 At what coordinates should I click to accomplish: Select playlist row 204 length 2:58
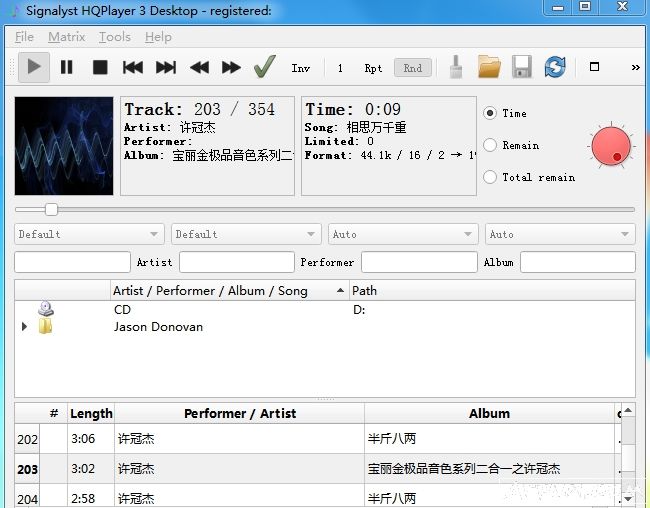[x=91, y=498]
